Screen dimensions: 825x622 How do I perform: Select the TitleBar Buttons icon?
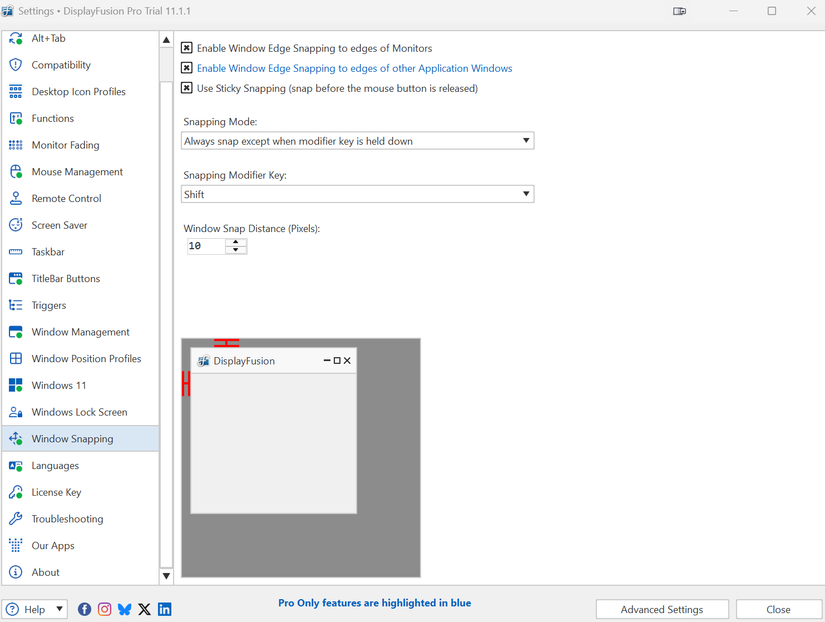[x=15, y=278]
